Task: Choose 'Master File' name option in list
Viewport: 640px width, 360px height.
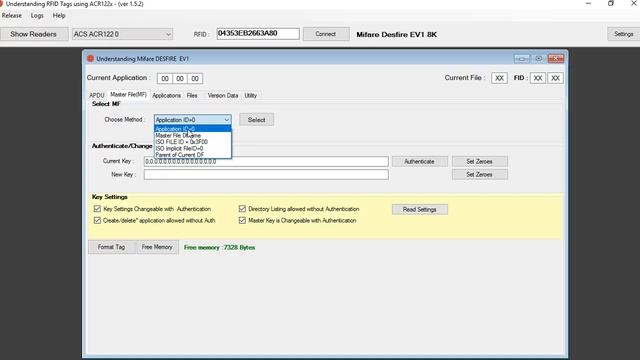Action: [x=193, y=136]
